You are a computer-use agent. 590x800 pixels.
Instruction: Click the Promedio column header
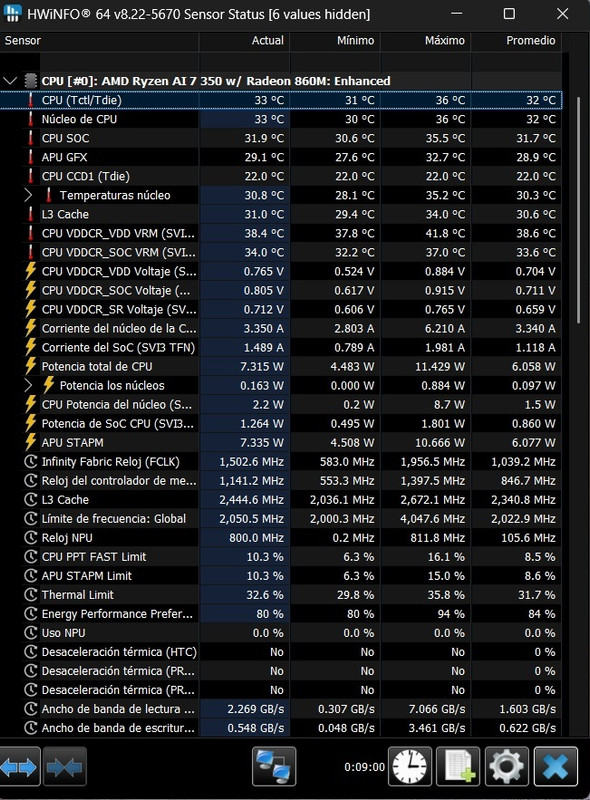pyautogui.click(x=517, y=41)
